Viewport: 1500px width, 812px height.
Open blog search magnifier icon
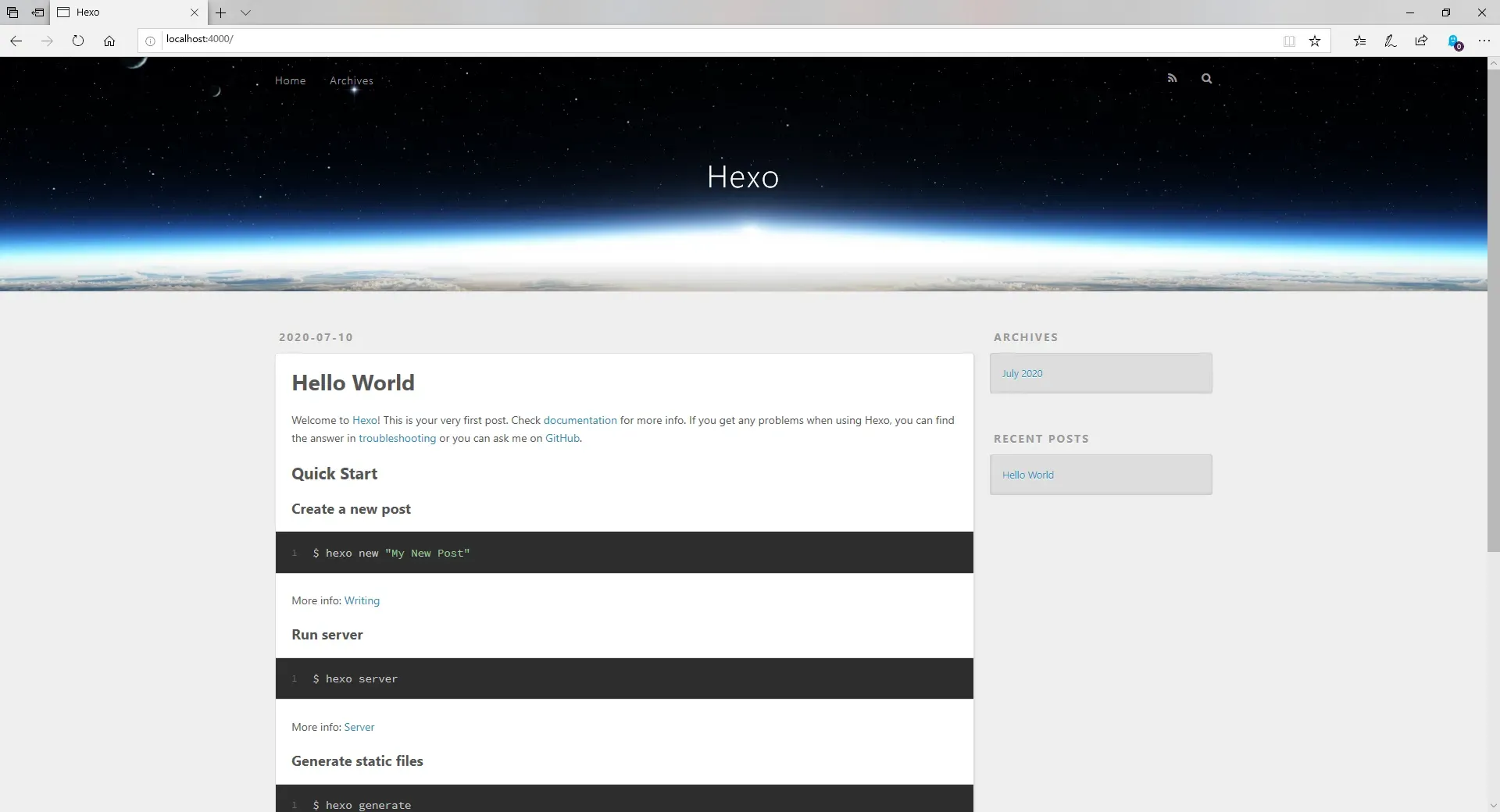(x=1206, y=78)
